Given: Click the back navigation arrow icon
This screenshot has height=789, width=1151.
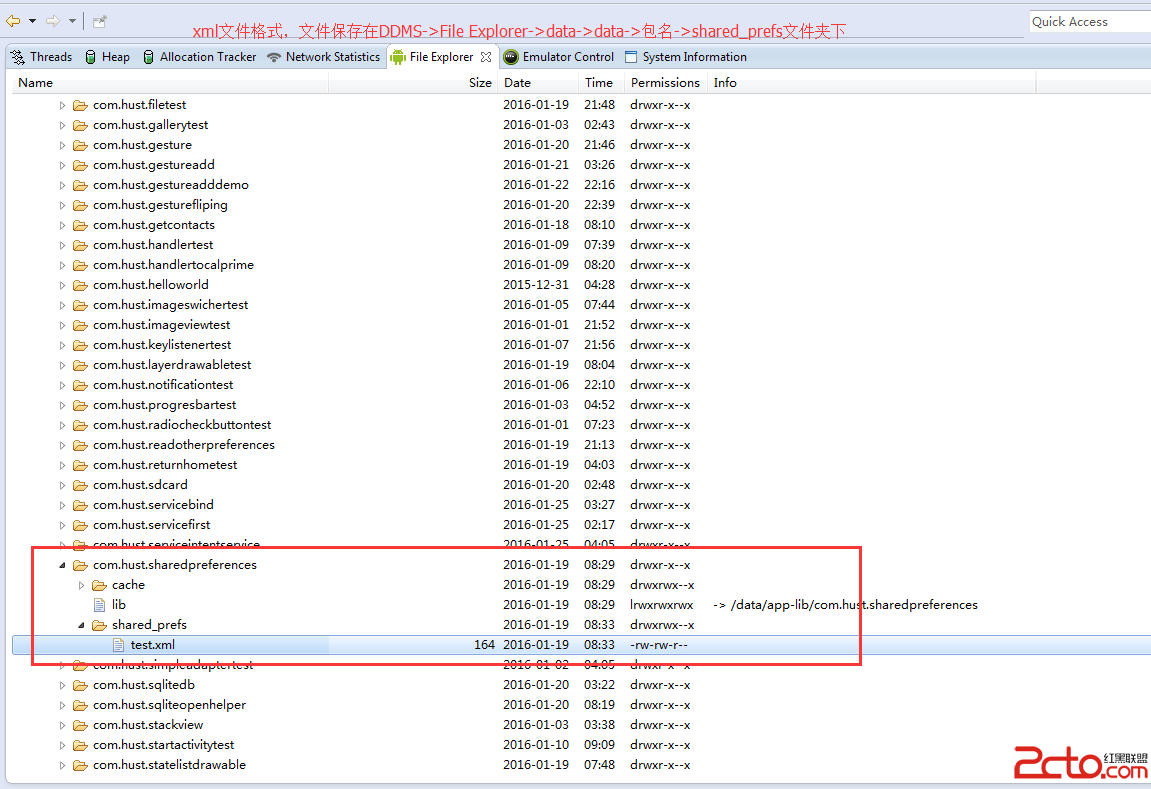Looking at the screenshot, I should click(13, 21).
